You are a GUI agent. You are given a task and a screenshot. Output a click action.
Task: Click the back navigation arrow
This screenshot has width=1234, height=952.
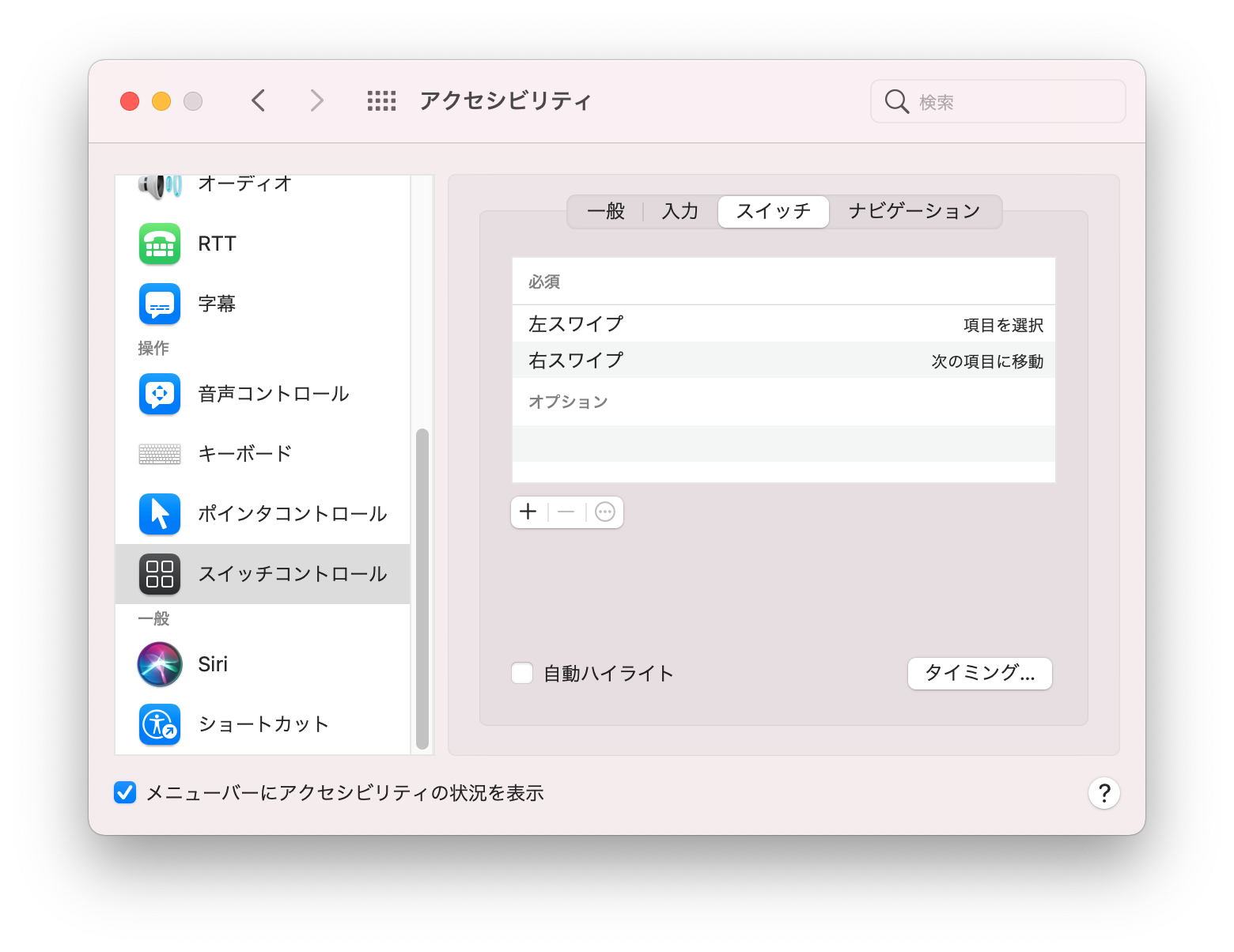258,100
